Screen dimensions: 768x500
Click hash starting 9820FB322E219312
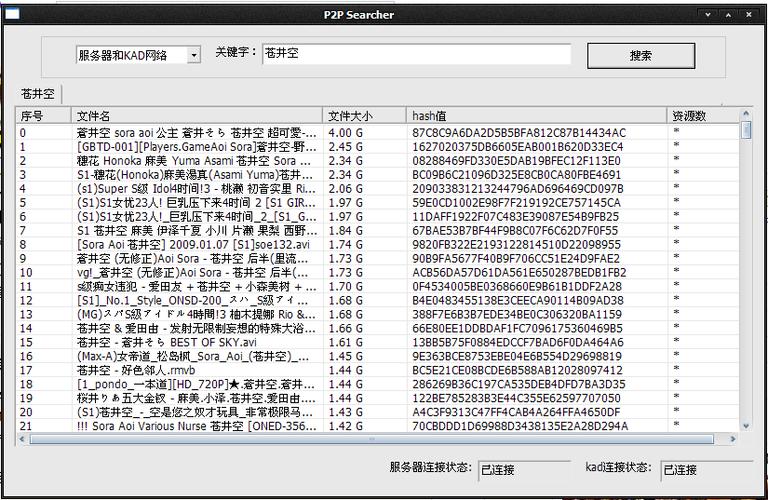tap(516, 244)
